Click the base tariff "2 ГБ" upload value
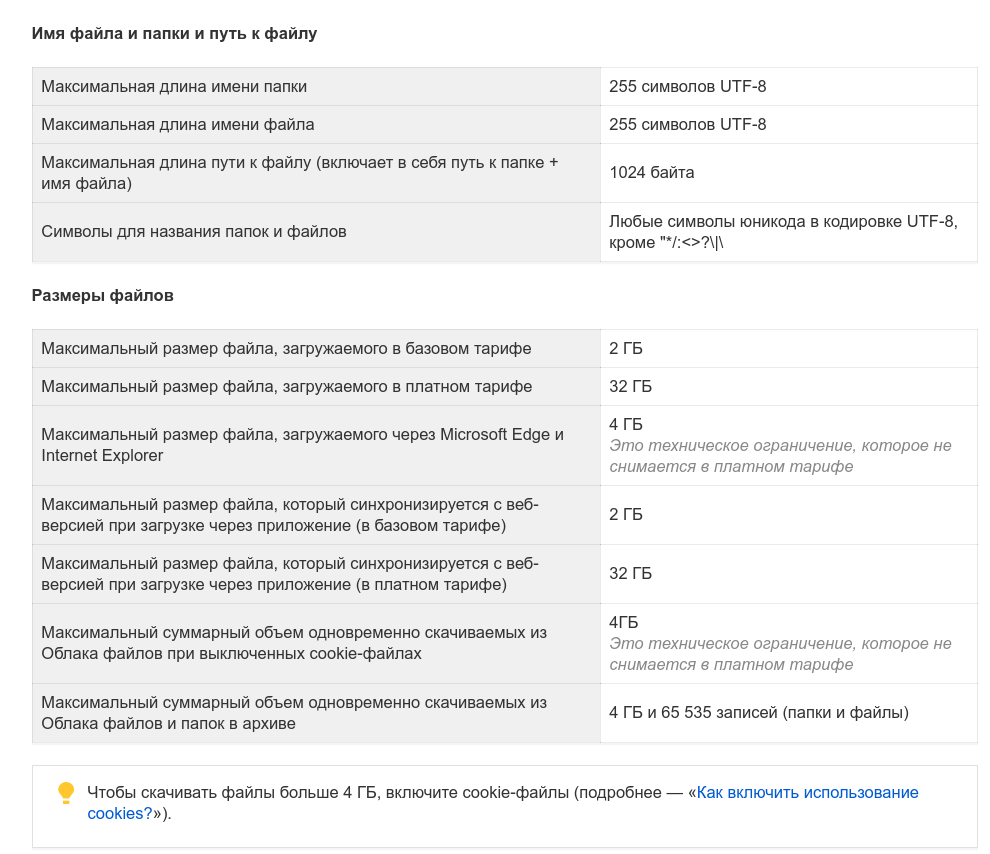Image resolution: width=990 pixels, height=854 pixels. coord(626,349)
